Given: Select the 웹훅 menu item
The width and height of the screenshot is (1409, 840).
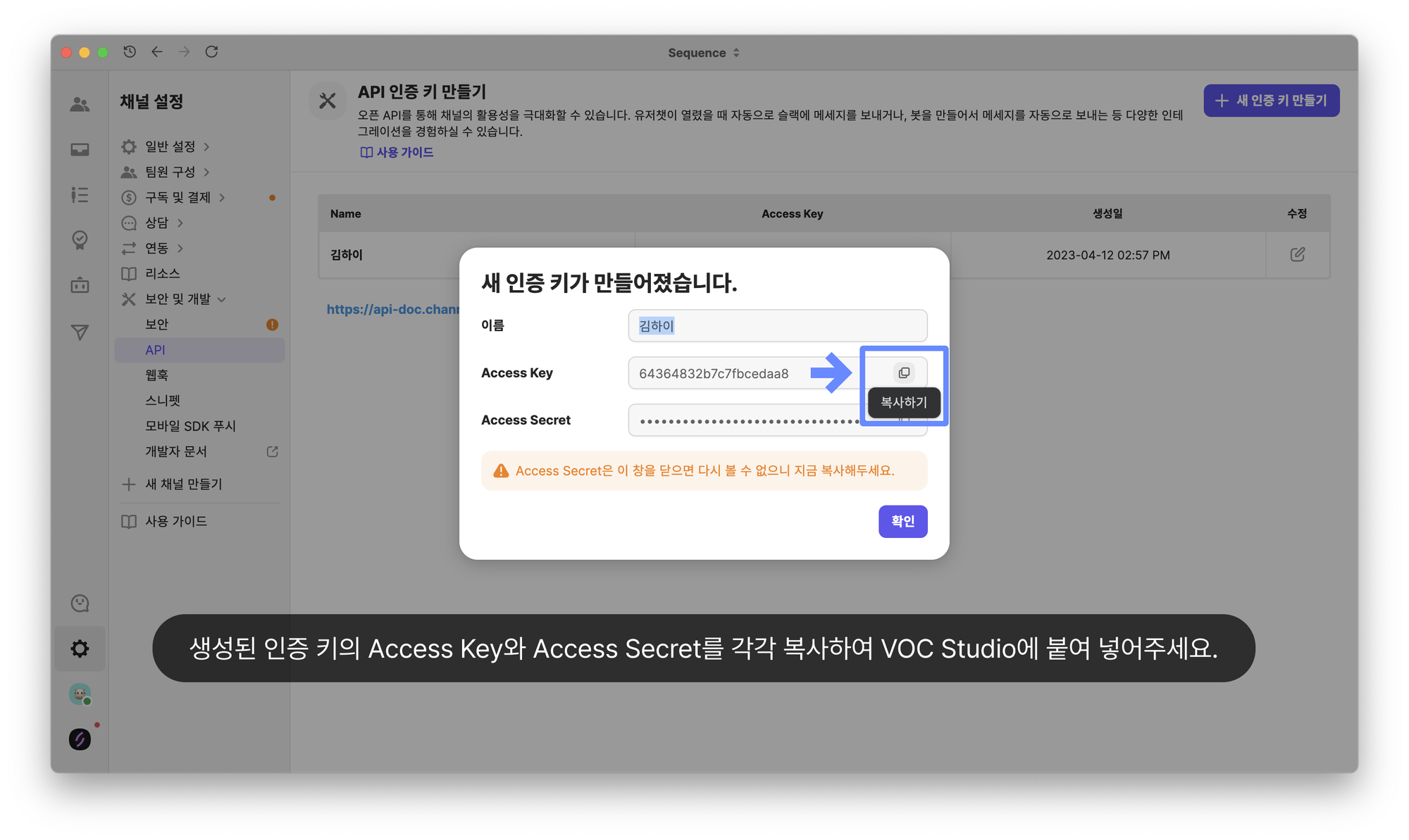Looking at the screenshot, I should pos(156,375).
